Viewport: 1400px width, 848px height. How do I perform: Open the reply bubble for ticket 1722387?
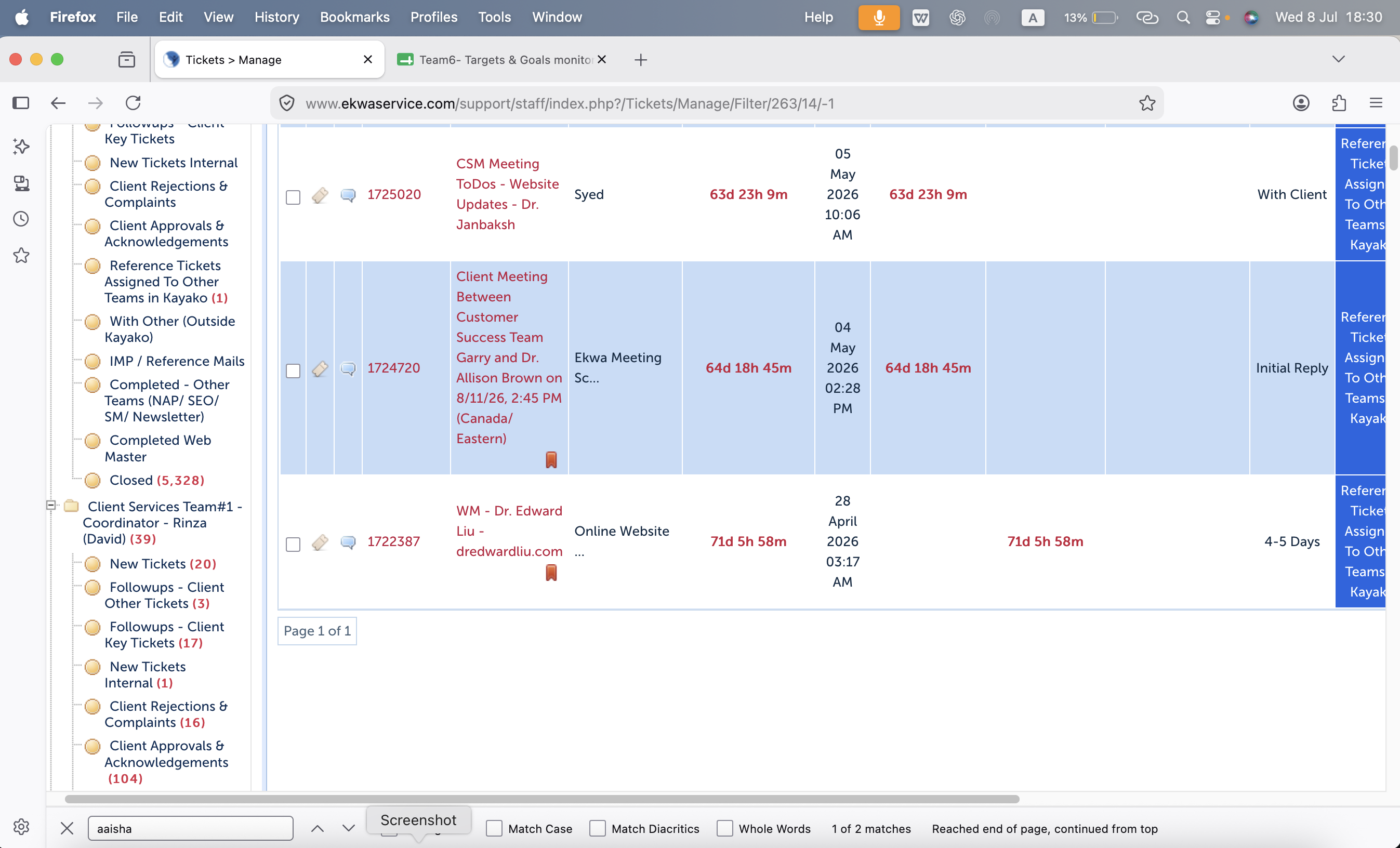click(x=348, y=542)
